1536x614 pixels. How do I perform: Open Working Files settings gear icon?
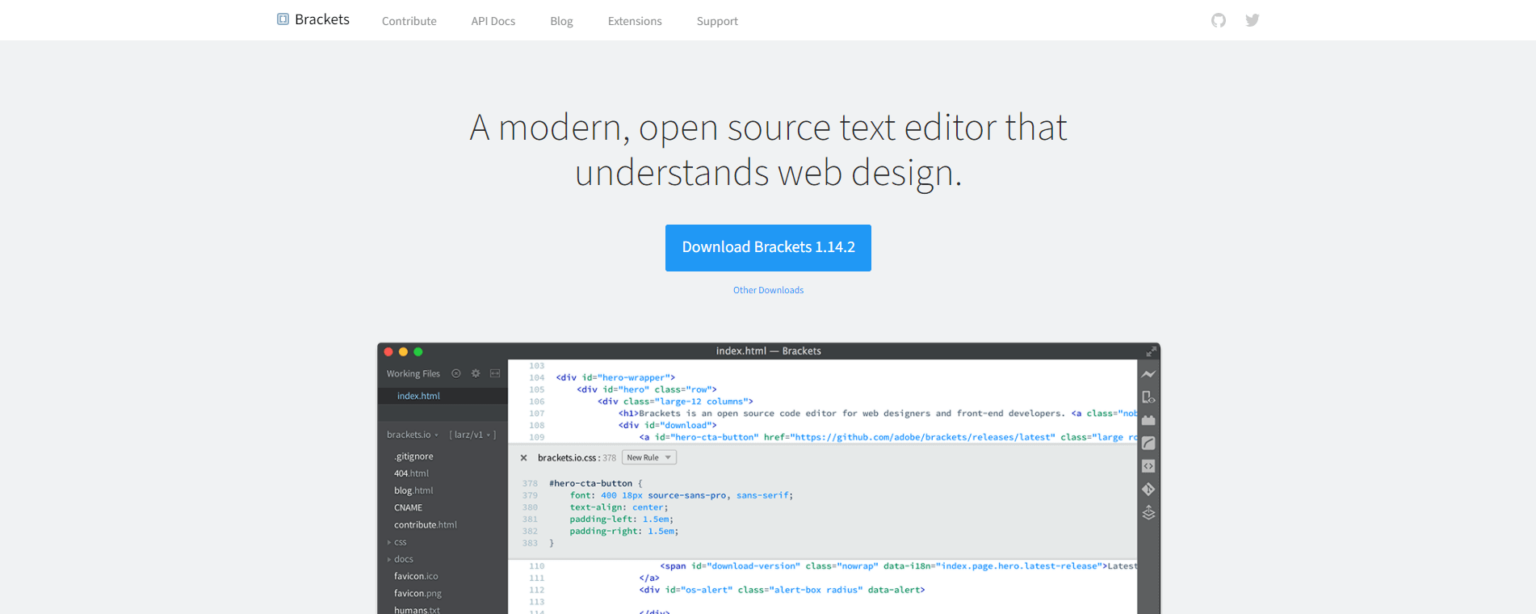click(475, 373)
